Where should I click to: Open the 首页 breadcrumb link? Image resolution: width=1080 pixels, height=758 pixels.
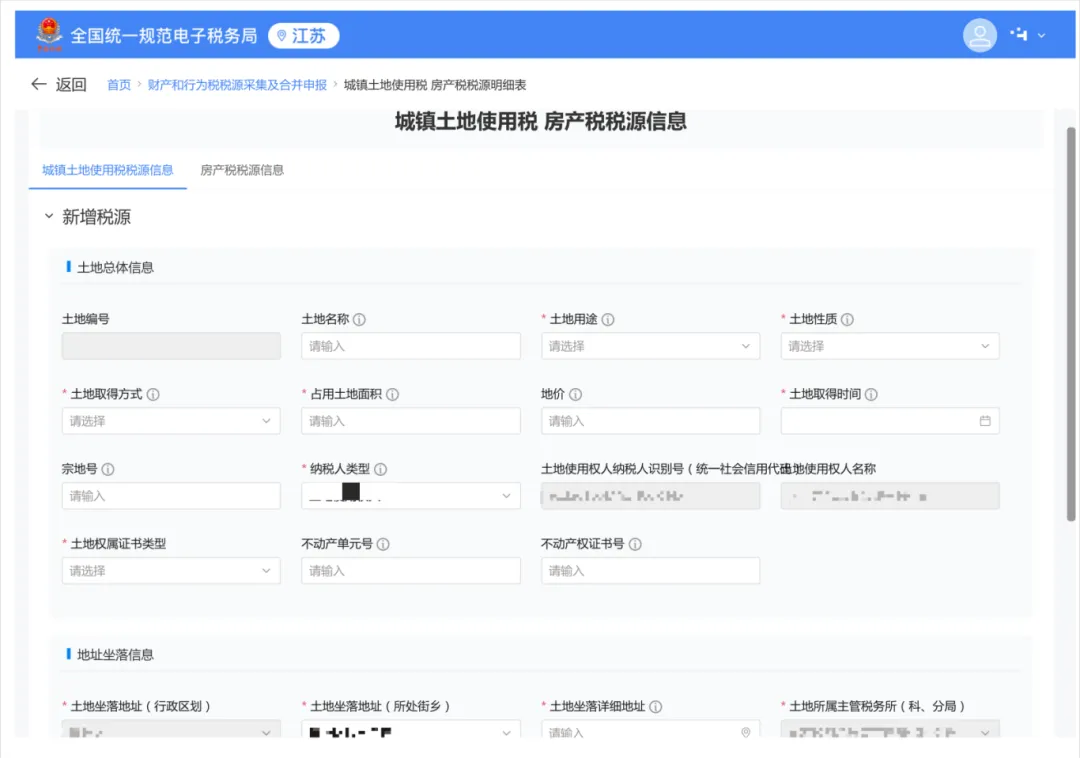tap(119, 84)
